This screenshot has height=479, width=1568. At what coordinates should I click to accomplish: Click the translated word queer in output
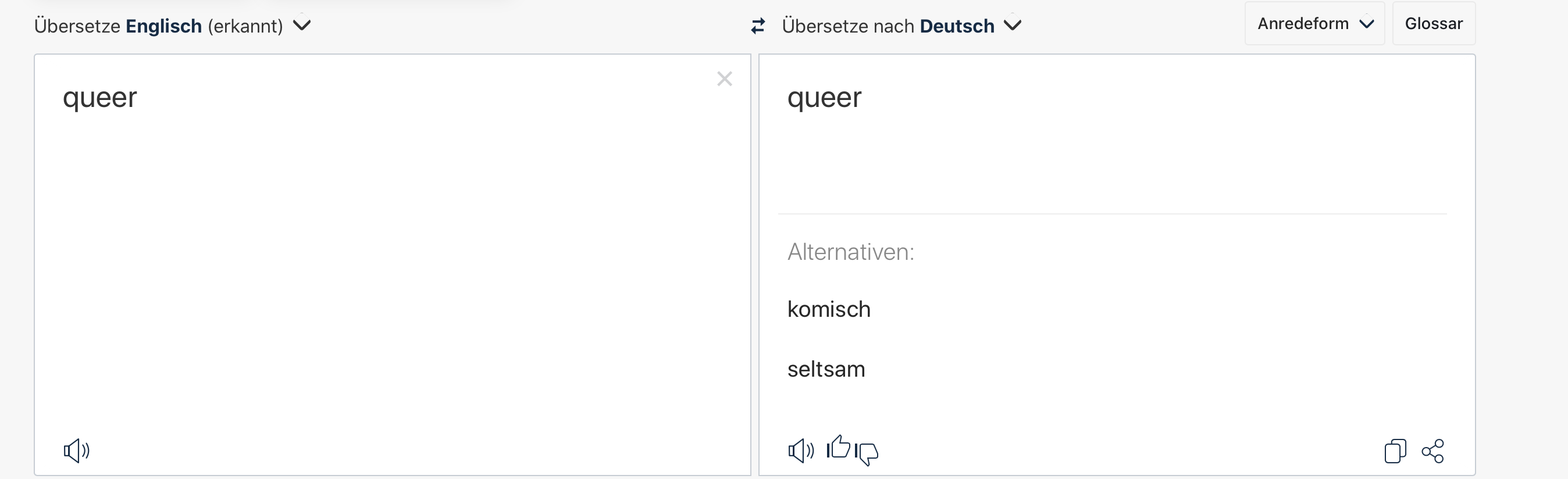click(x=824, y=98)
